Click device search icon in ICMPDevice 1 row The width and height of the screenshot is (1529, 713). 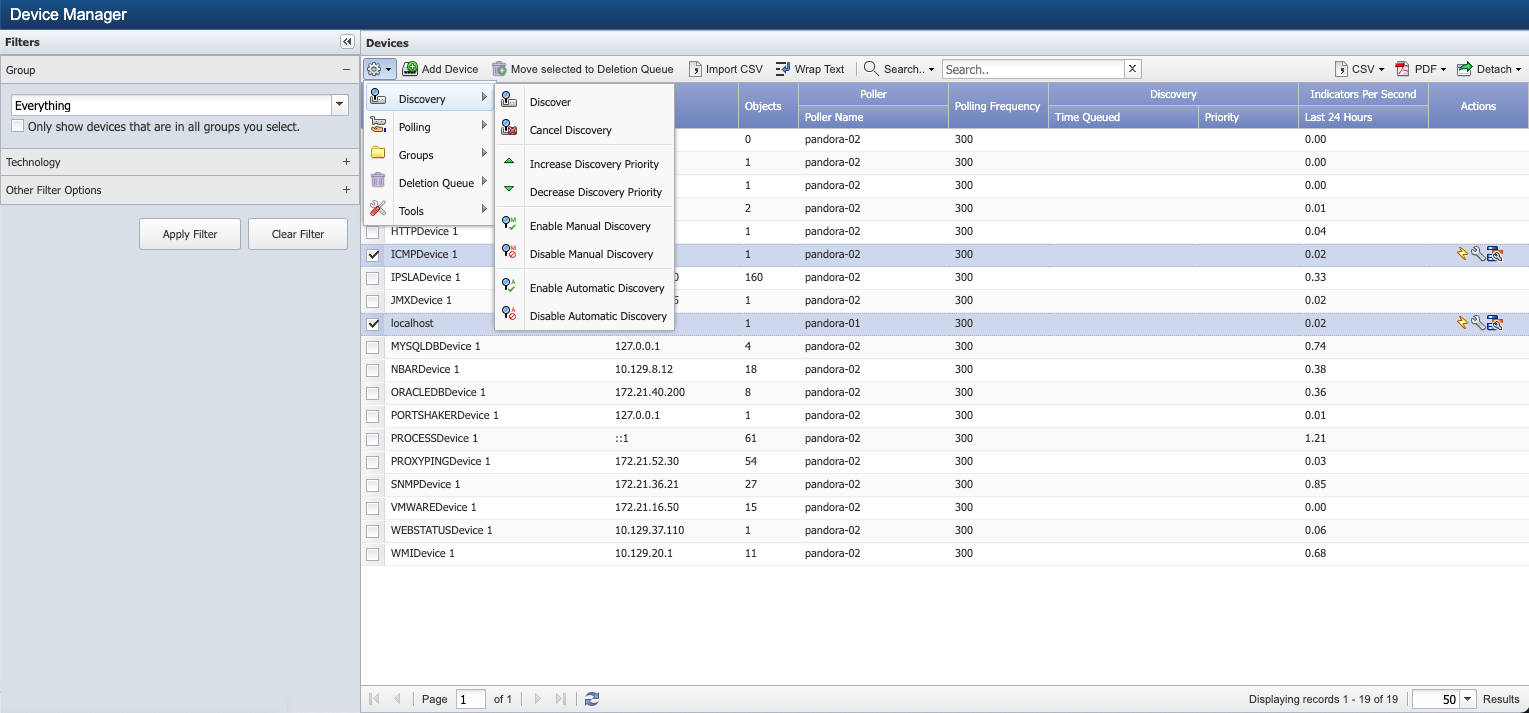click(1495, 254)
